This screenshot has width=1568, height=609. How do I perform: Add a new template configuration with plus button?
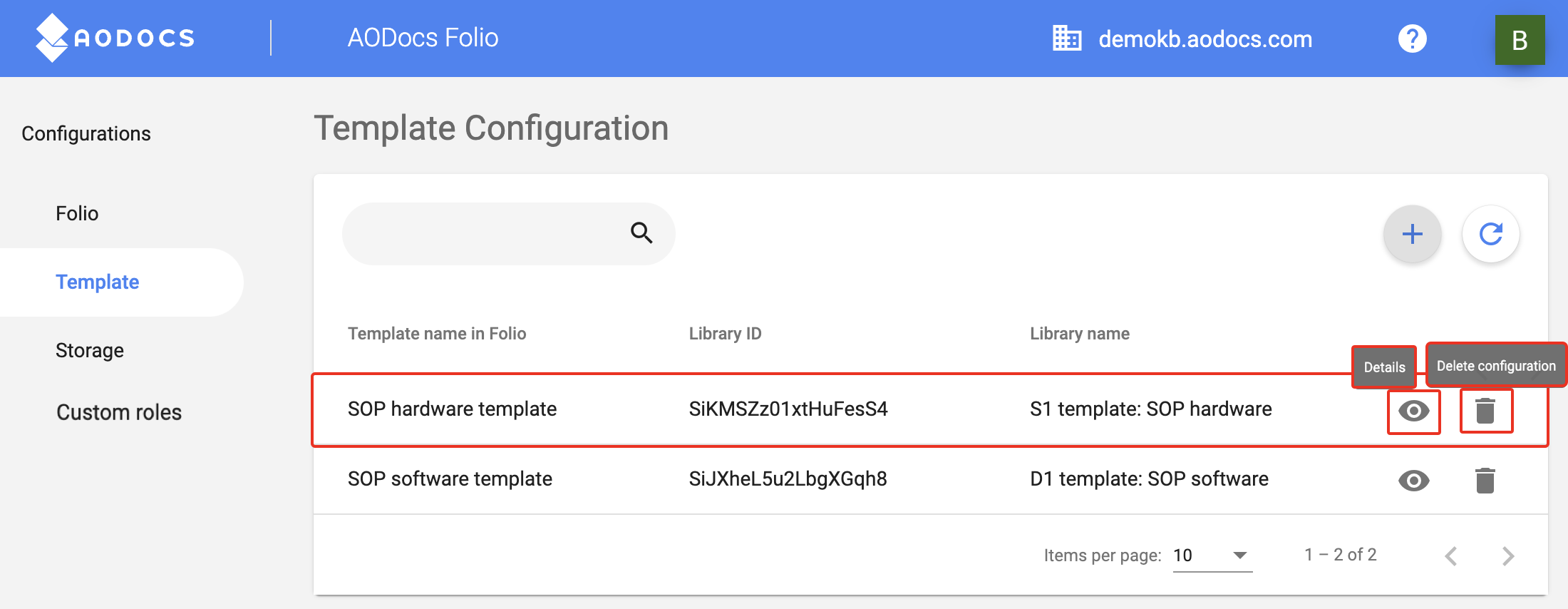(1412, 234)
